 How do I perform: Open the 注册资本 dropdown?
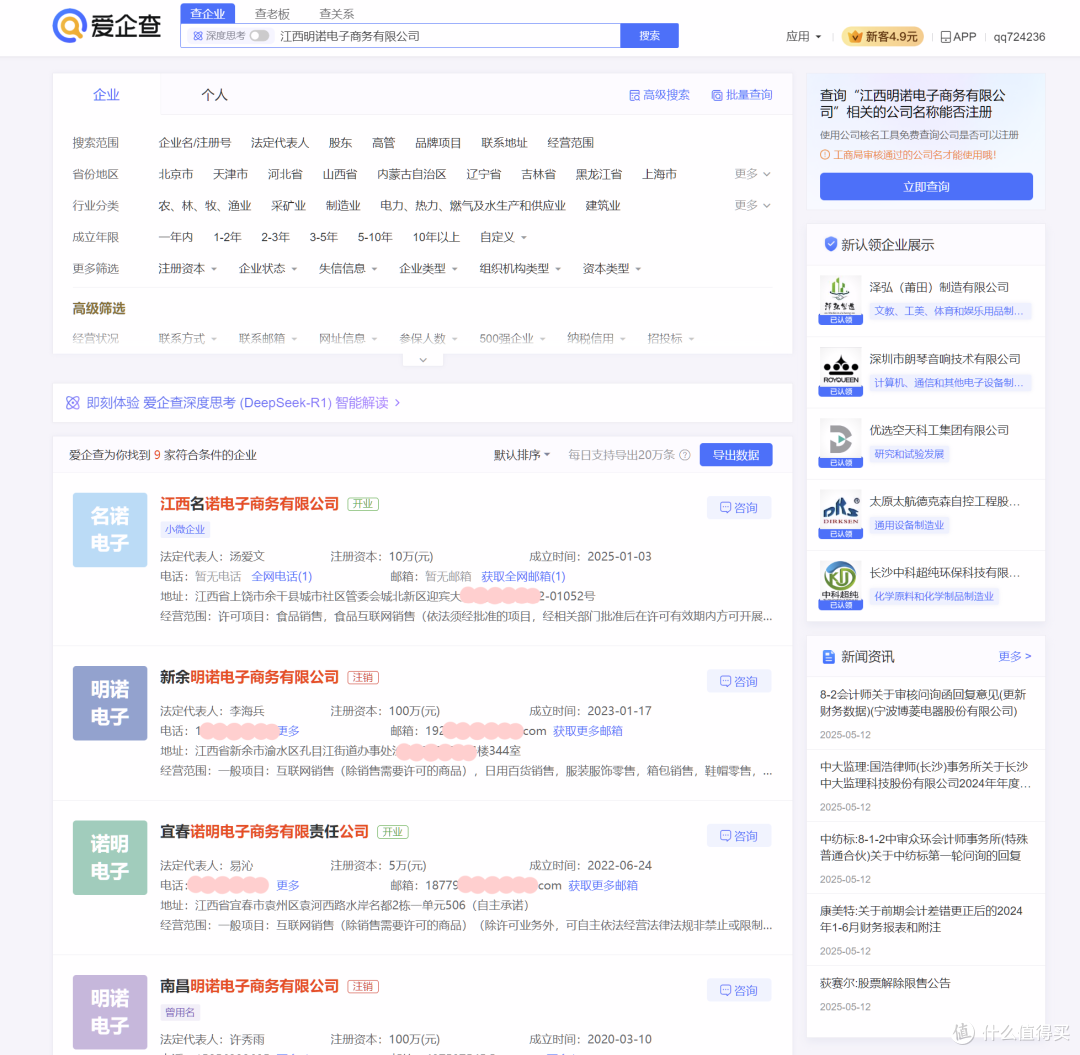tap(187, 269)
